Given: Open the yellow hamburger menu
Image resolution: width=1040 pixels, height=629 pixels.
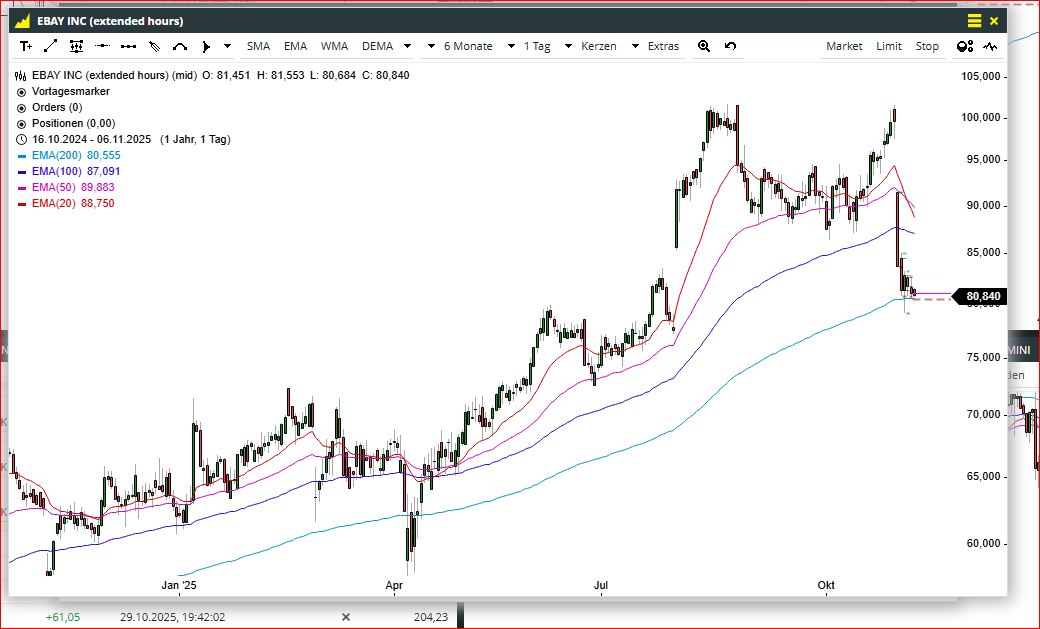Looking at the screenshot, I should click(x=974, y=21).
